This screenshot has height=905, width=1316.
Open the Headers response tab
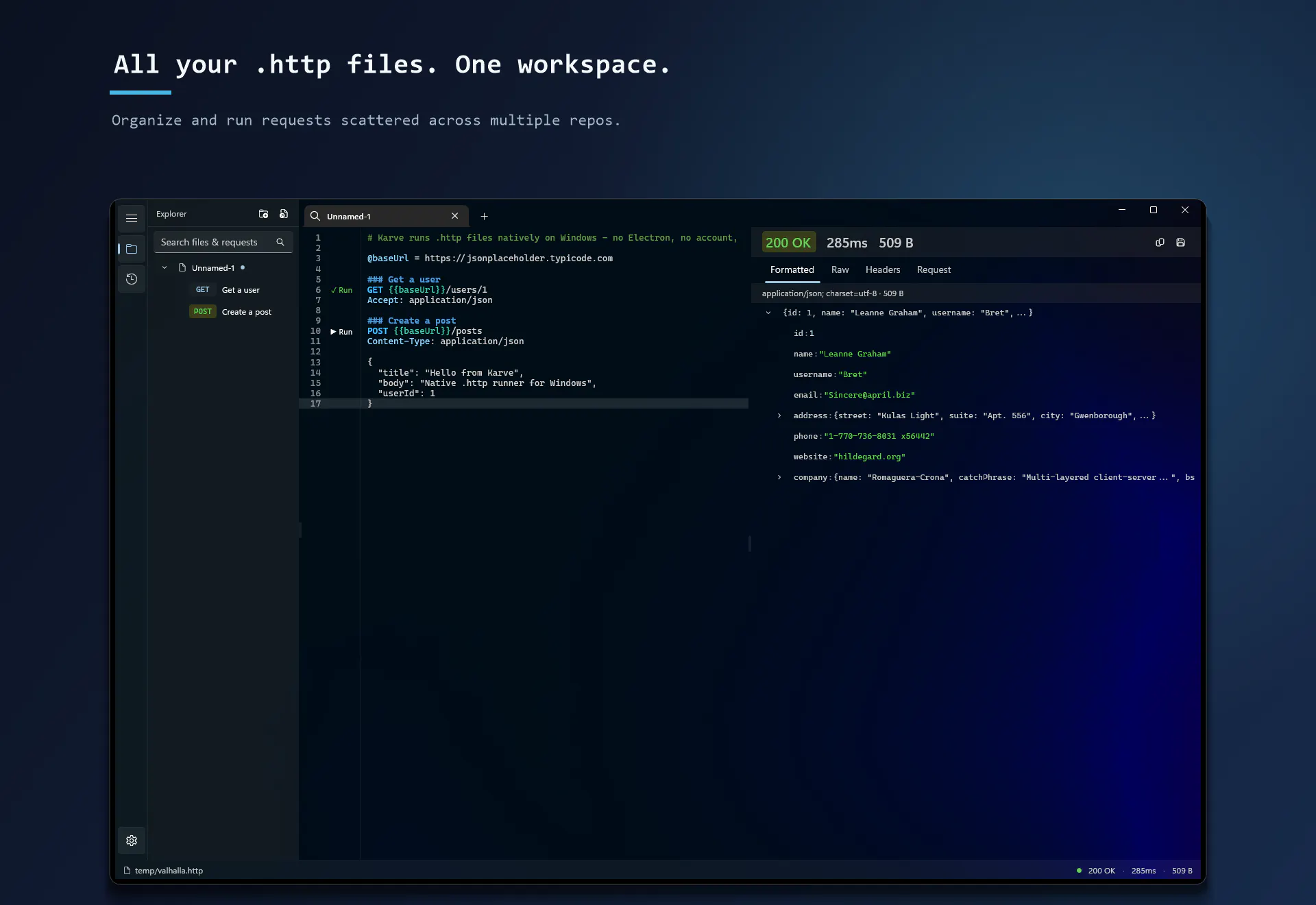[x=883, y=270]
